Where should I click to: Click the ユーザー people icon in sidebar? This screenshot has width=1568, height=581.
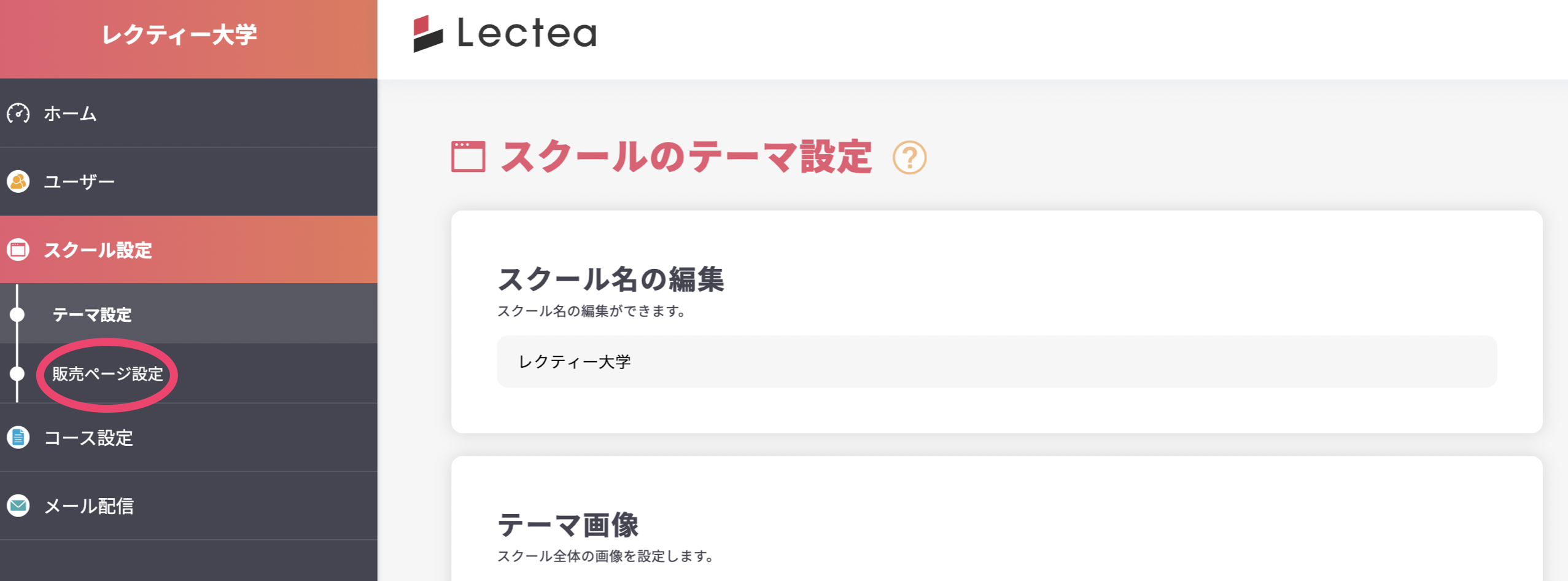(x=18, y=181)
